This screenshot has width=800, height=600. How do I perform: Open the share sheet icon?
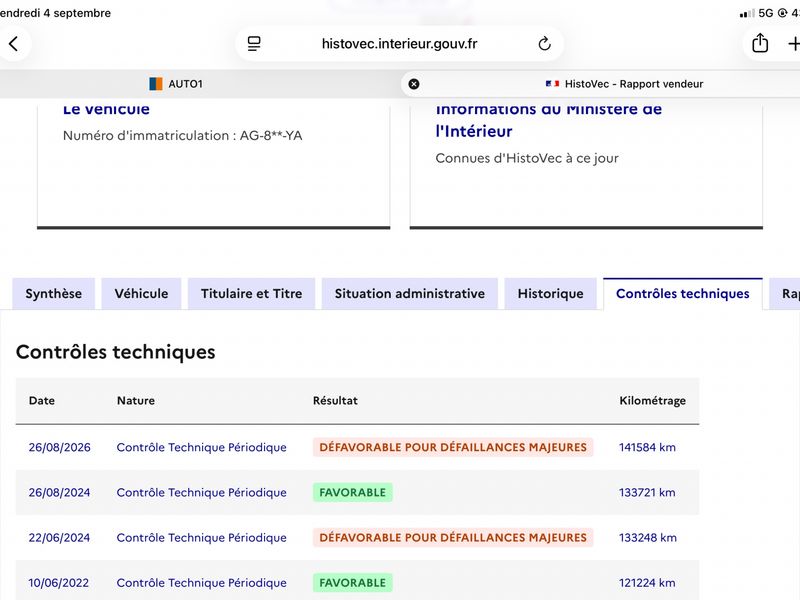(x=760, y=43)
